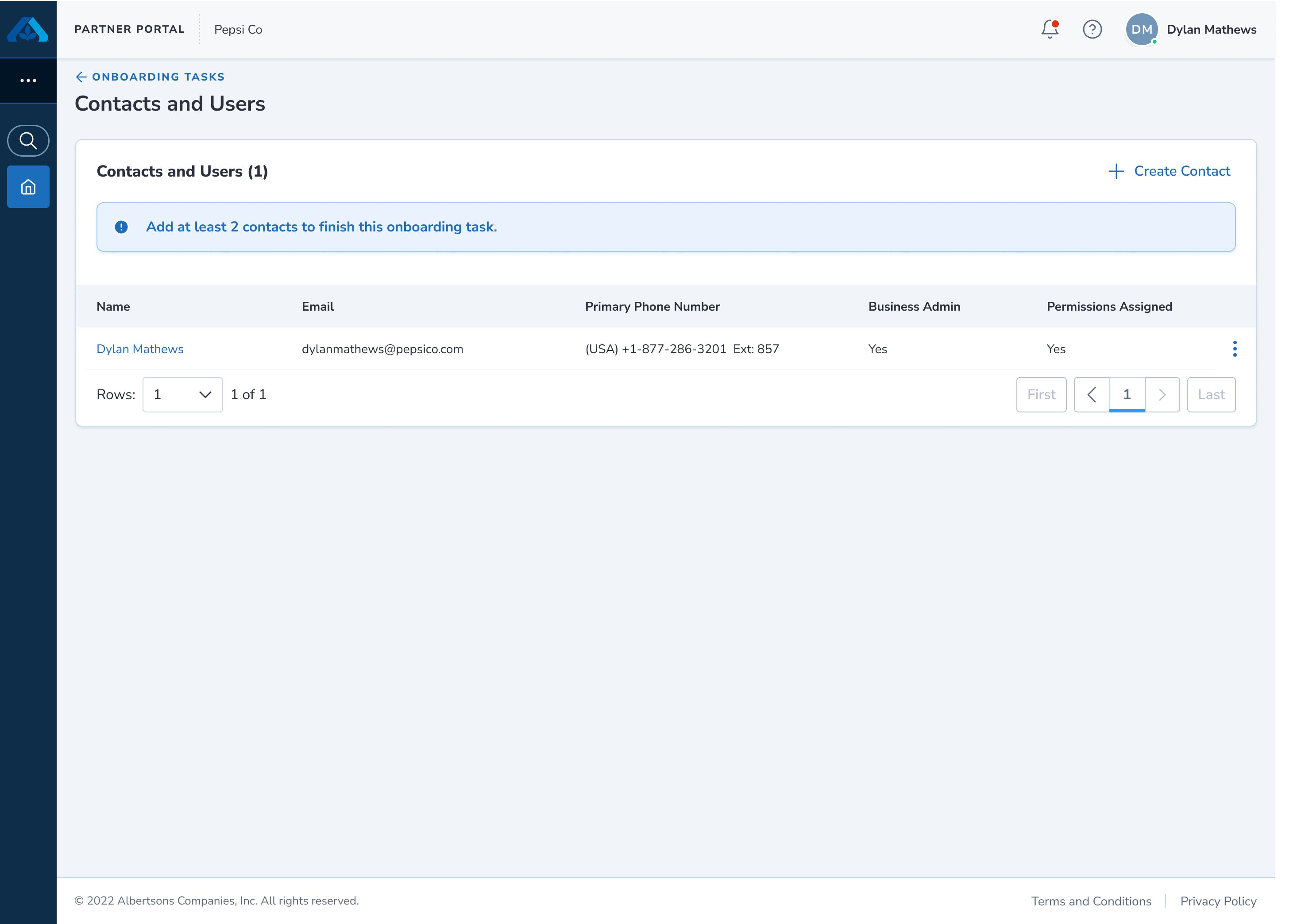Open the sidebar search
Screen dimensions: 1305x924
(x=28, y=141)
